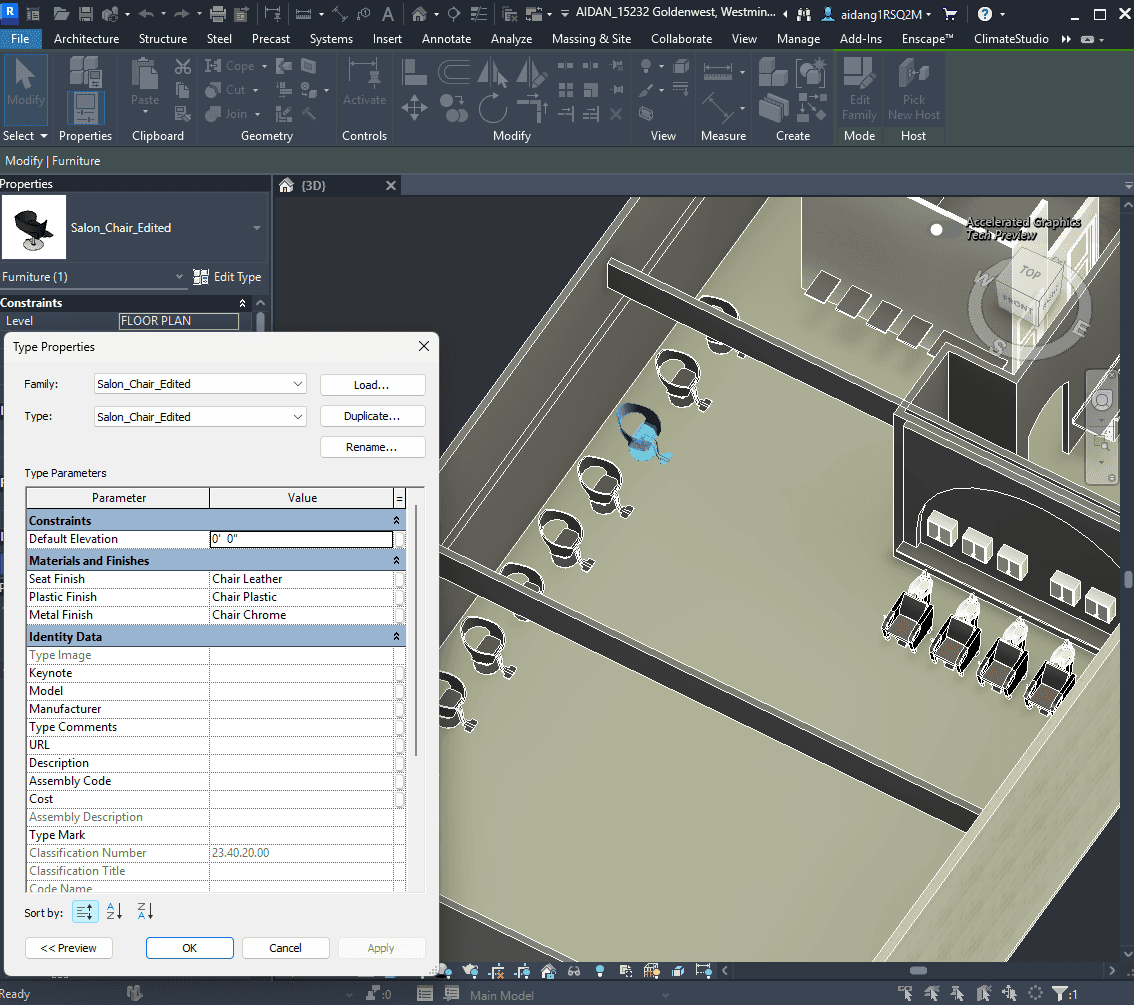Sort parameters alphabetically A to Z
Screen dimensions: 1134x1005
click(x=114, y=911)
